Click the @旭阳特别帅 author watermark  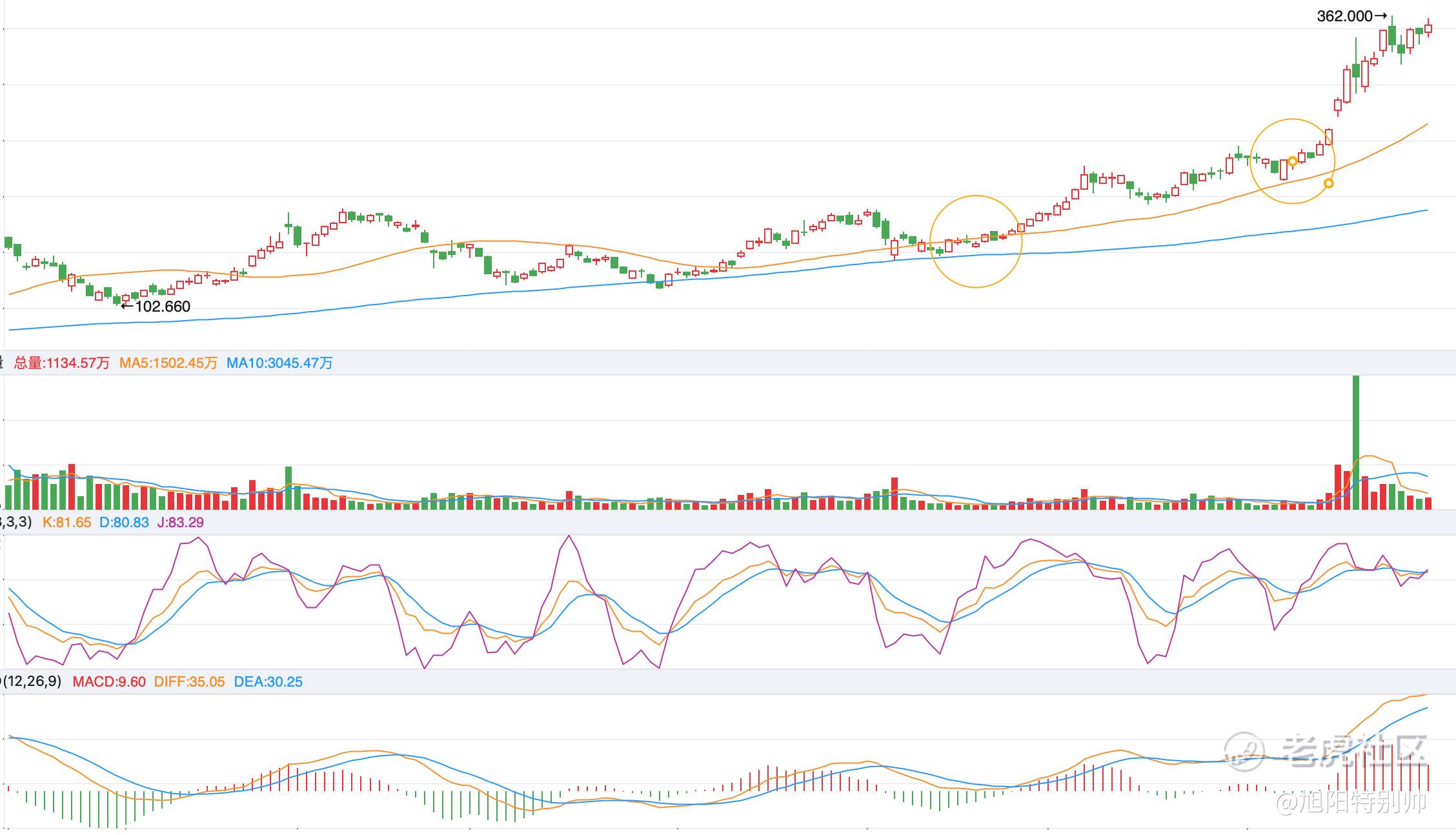(1351, 801)
